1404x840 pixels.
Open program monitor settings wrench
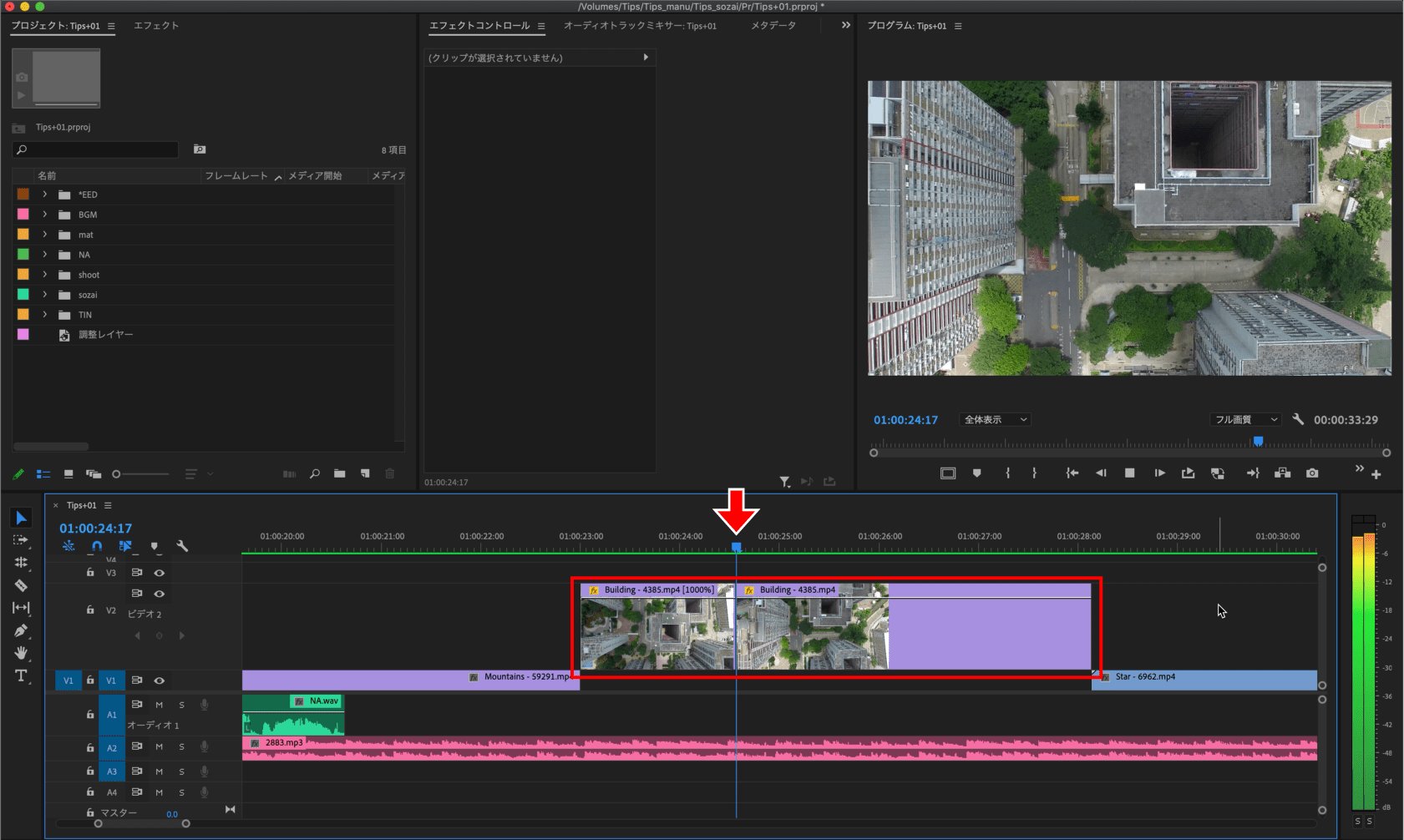(1298, 419)
